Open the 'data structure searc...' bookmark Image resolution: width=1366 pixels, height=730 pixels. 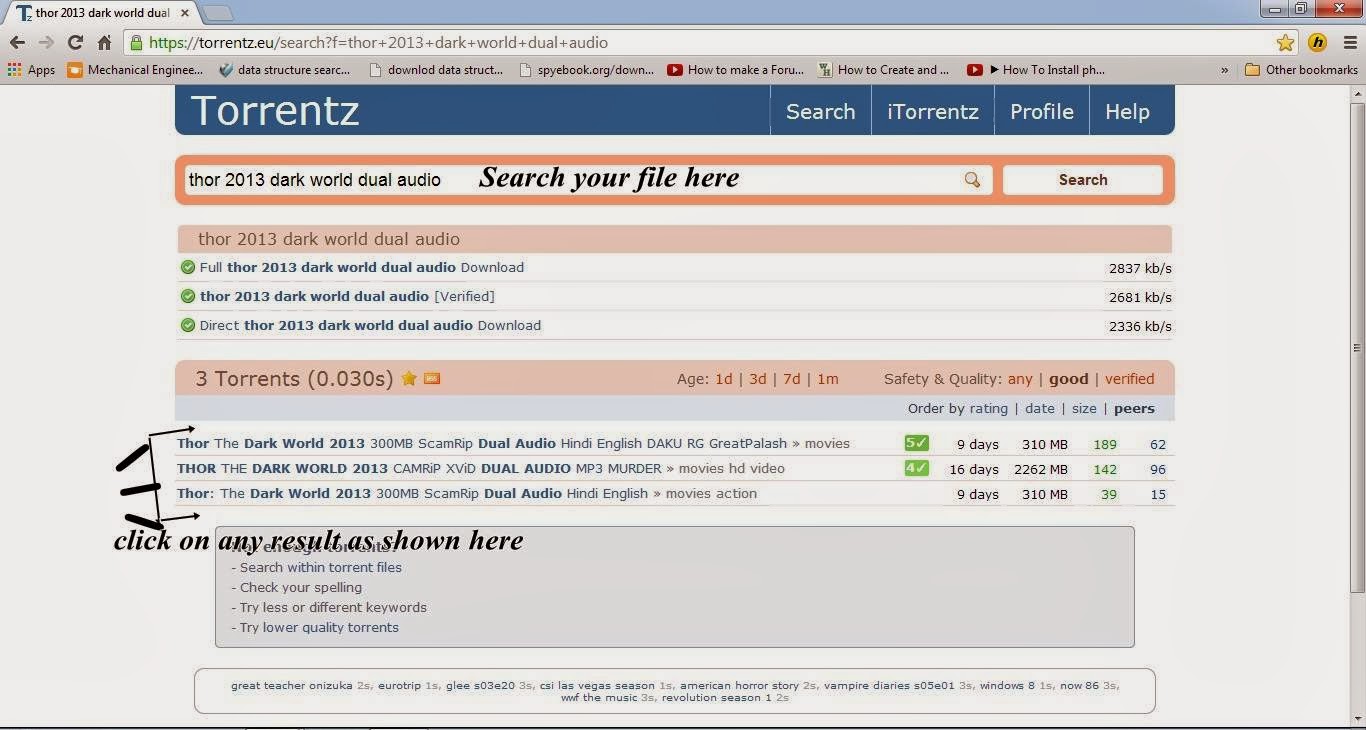pos(284,70)
